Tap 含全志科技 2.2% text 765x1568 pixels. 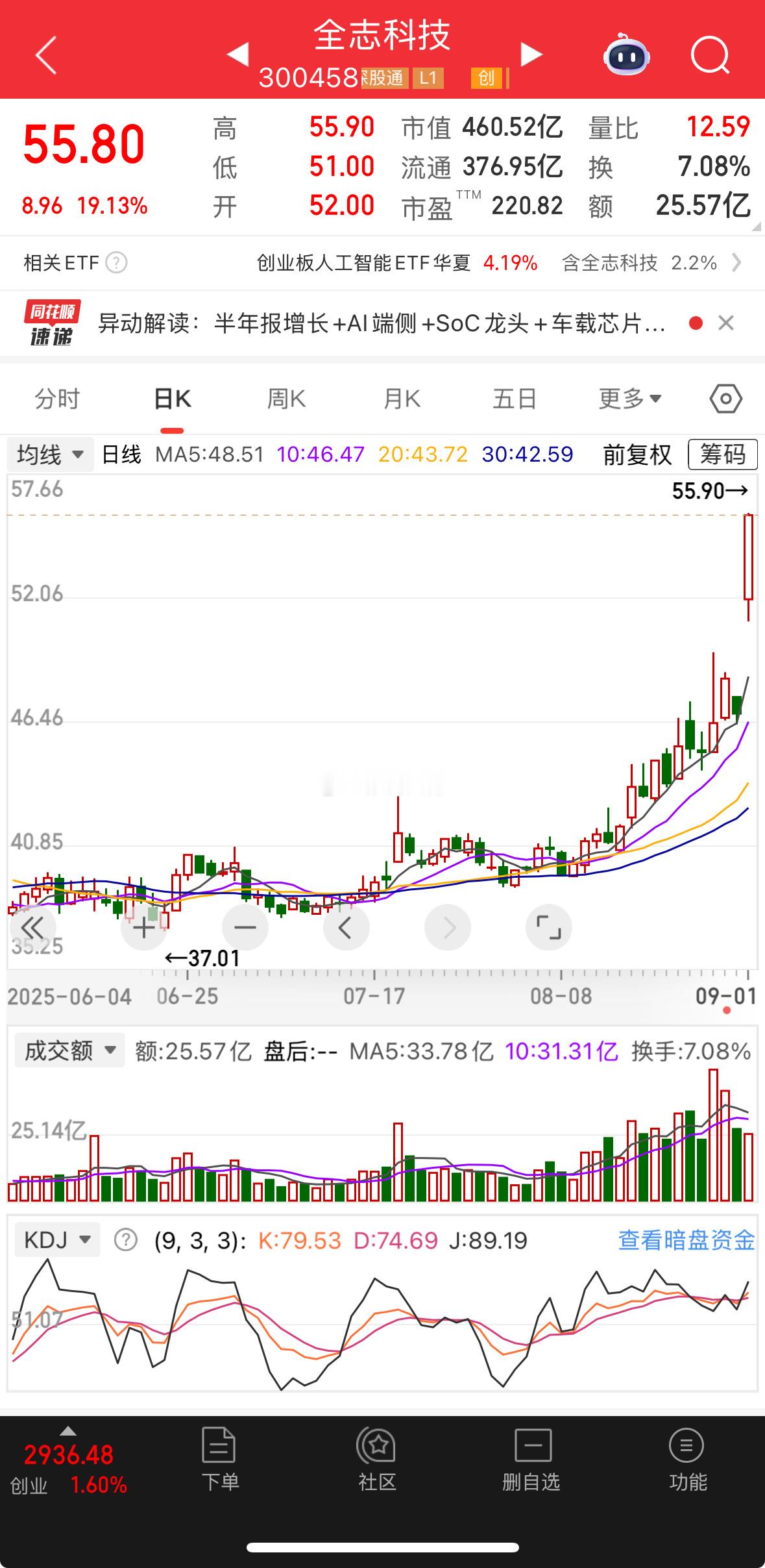639,263
